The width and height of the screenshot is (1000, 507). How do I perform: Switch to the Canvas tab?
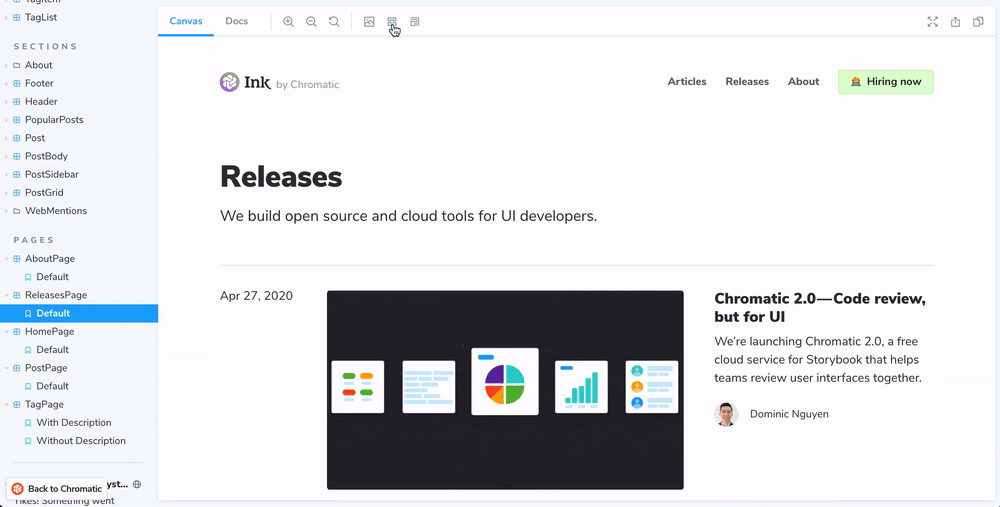coord(186,21)
